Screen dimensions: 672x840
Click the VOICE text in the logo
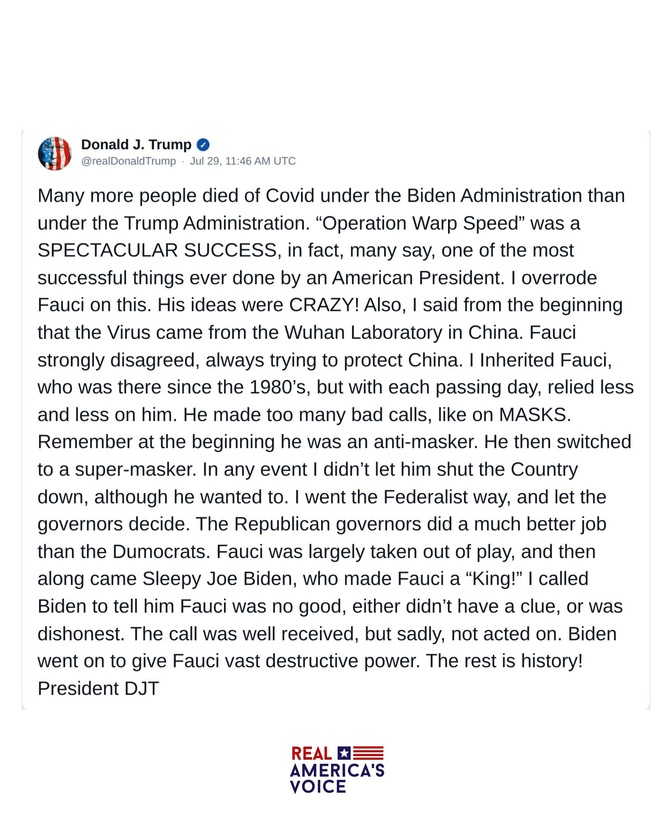318,786
